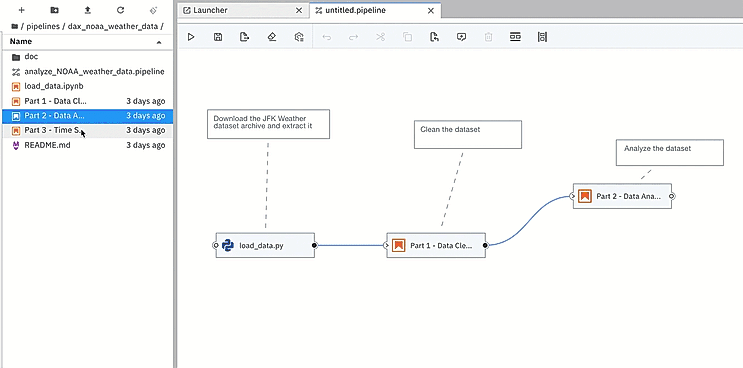
Task: Select Part 3 - Time S... notebook file
Action: 88,130
